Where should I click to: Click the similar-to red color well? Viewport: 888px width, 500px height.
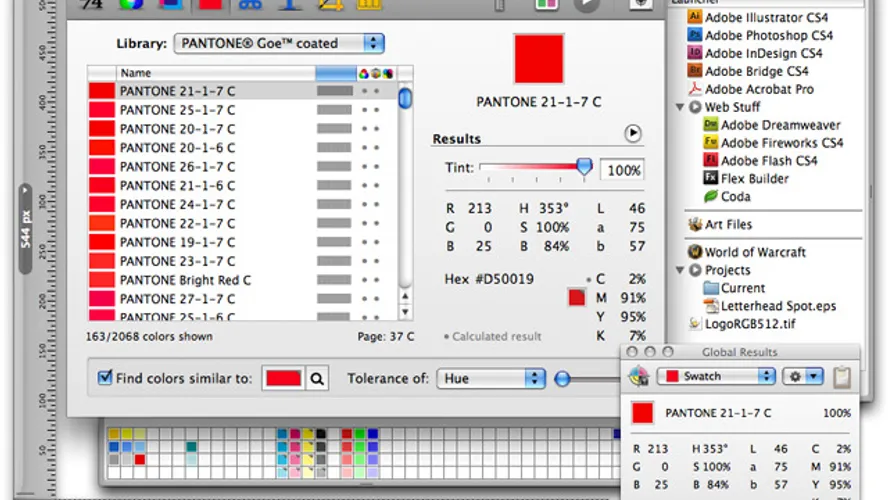click(283, 379)
